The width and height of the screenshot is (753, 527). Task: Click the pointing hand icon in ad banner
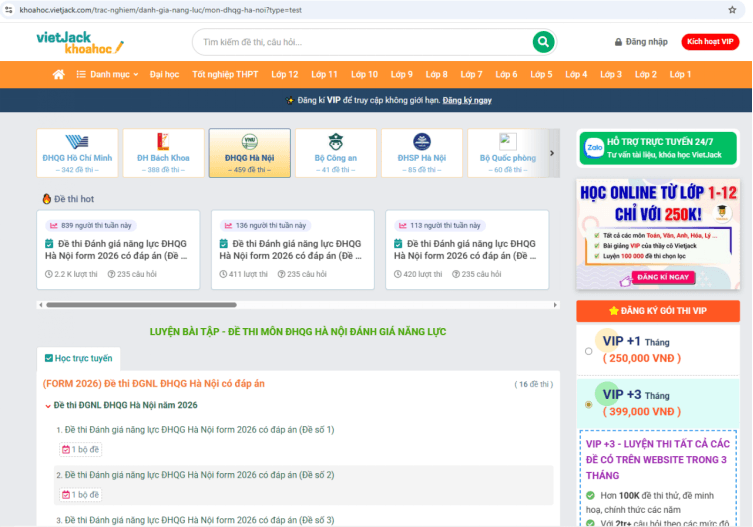point(626,281)
